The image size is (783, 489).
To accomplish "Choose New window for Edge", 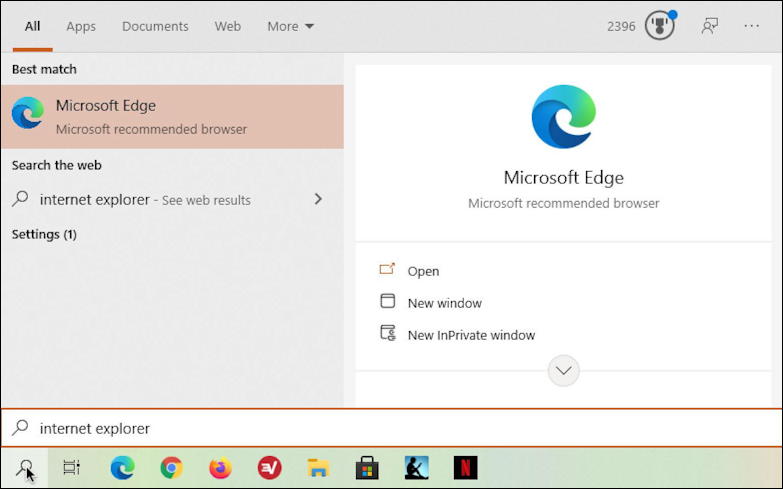I will (445, 303).
